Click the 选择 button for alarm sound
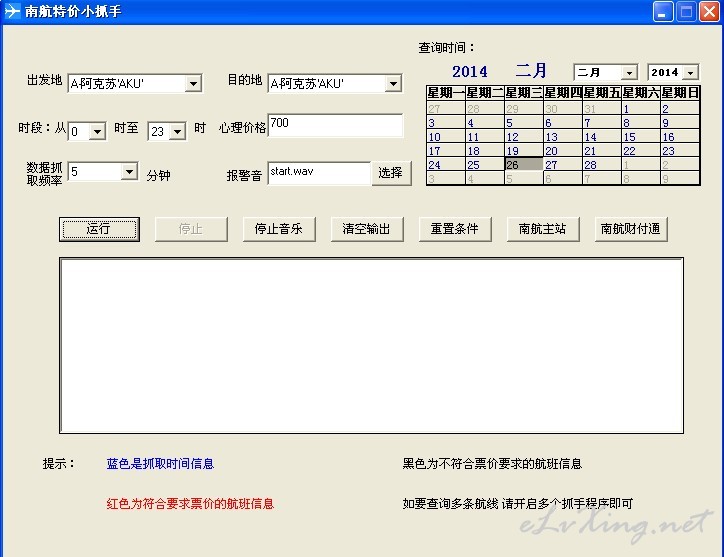The width and height of the screenshot is (724, 557). (391, 173)
